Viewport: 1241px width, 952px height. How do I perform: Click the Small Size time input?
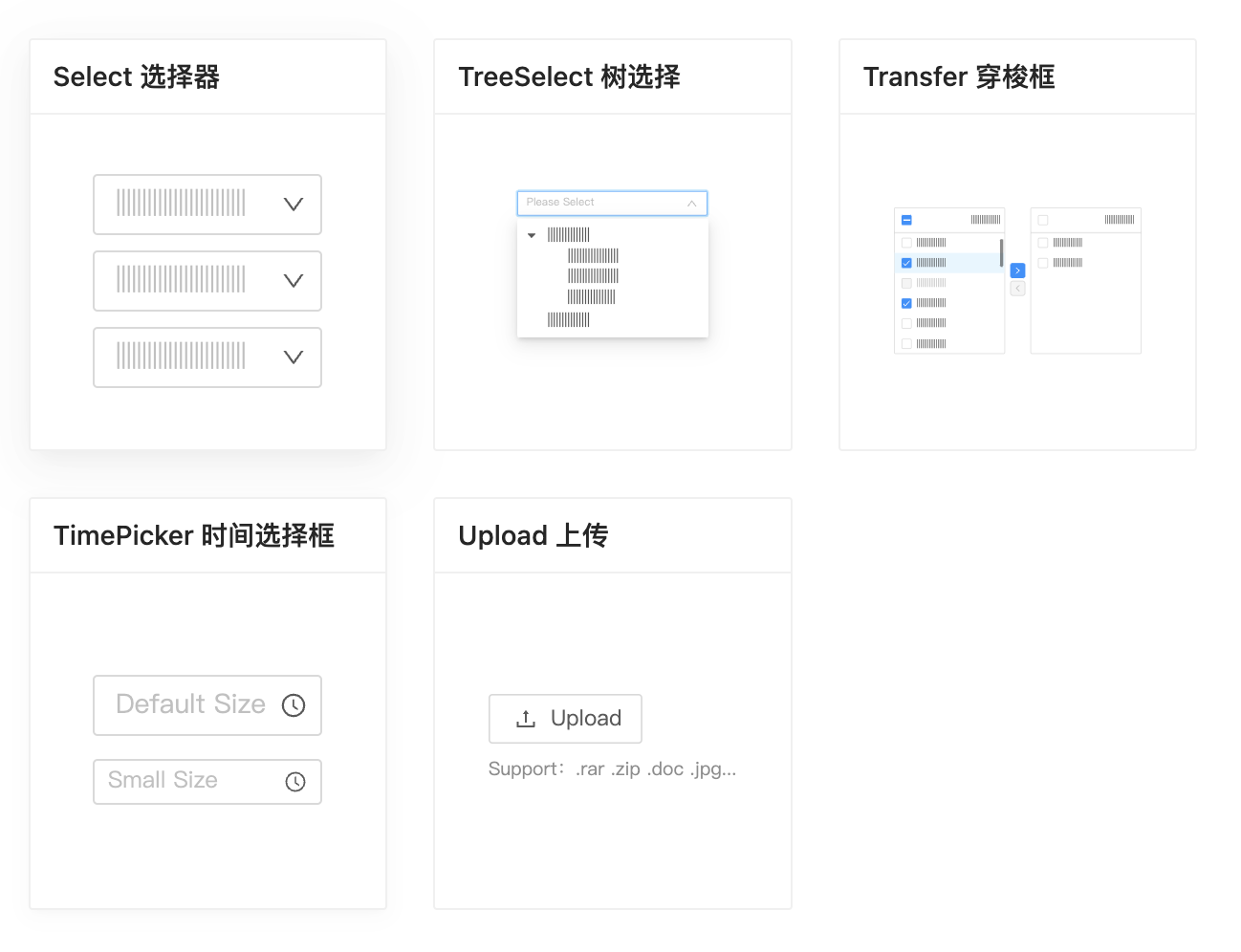[x=207, y=782]
